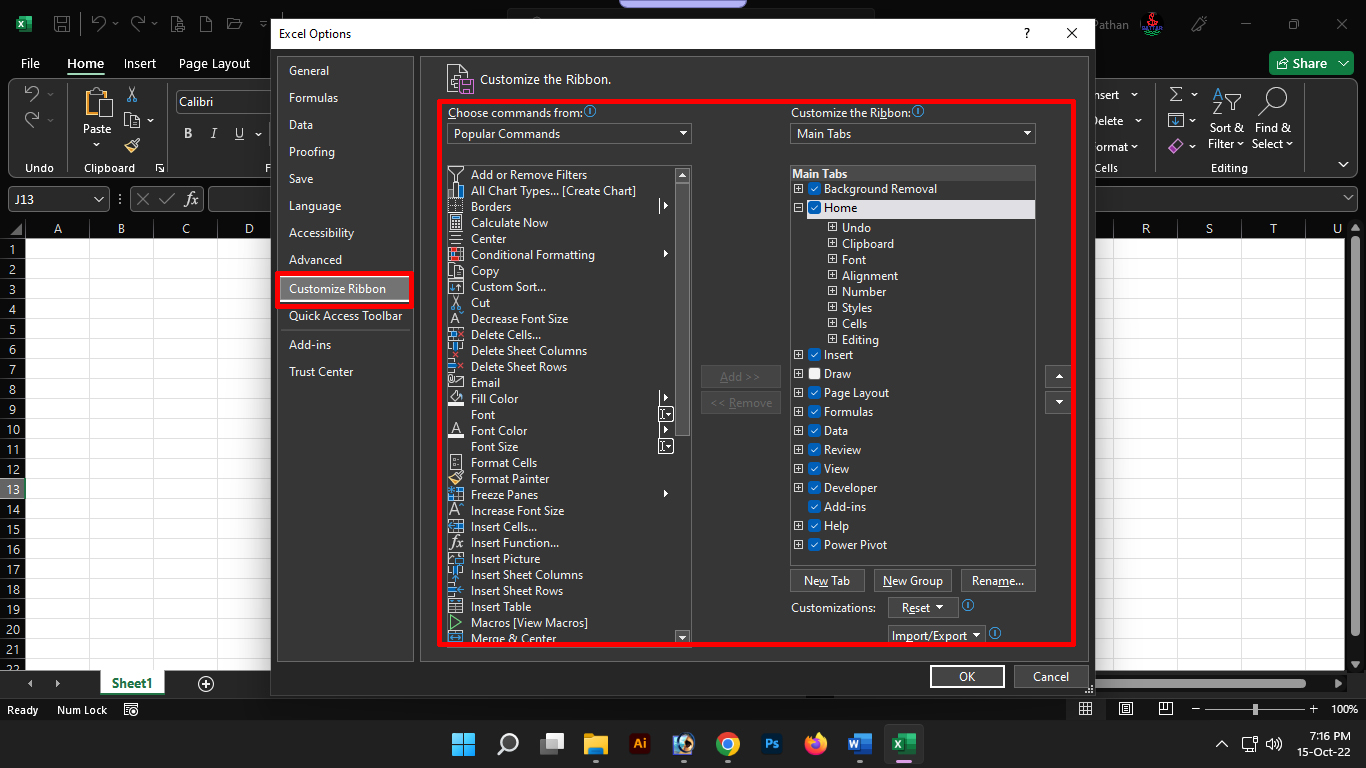Click the commands list scrollbar down arrow
This screenshot has width=1366, height=768.
(x=683, y=637)
